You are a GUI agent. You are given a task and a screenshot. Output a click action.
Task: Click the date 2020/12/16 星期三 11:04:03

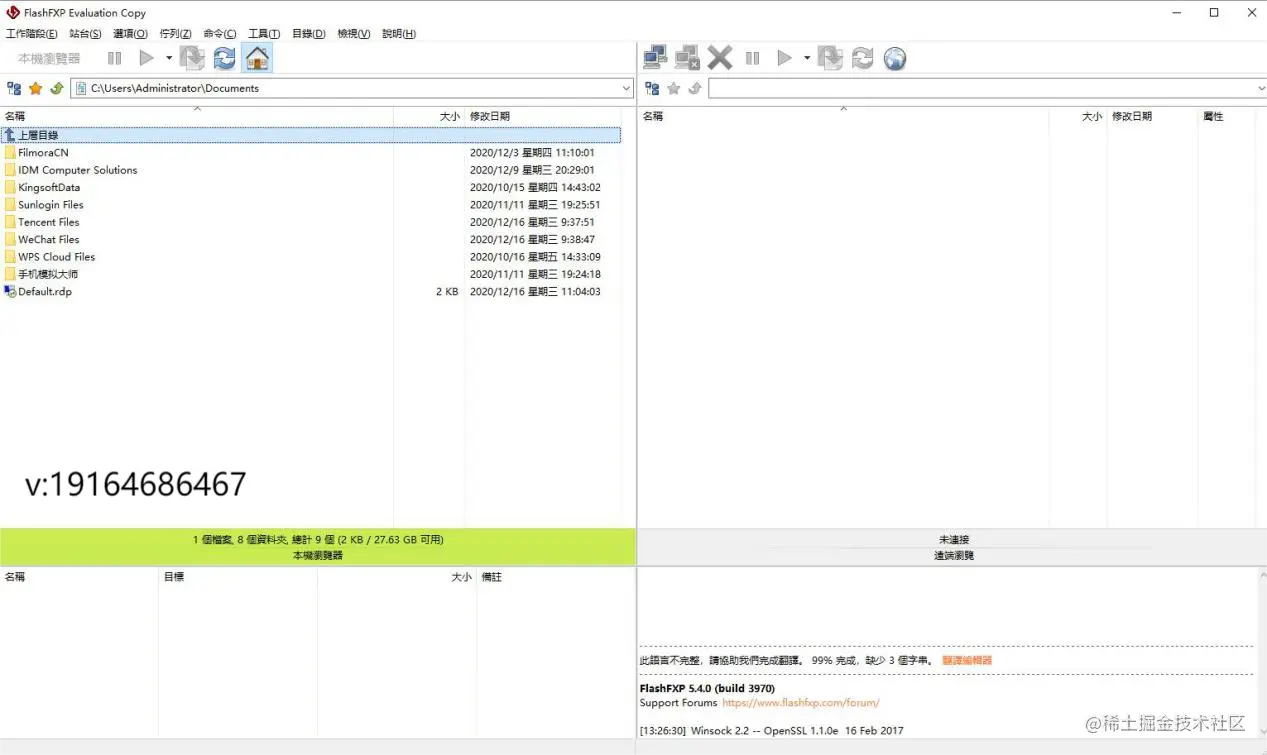535,292
